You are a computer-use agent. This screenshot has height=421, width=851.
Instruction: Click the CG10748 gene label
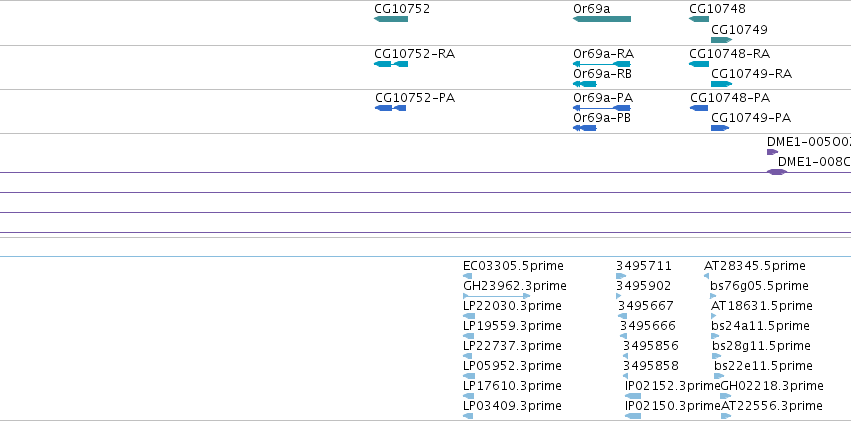717,9
